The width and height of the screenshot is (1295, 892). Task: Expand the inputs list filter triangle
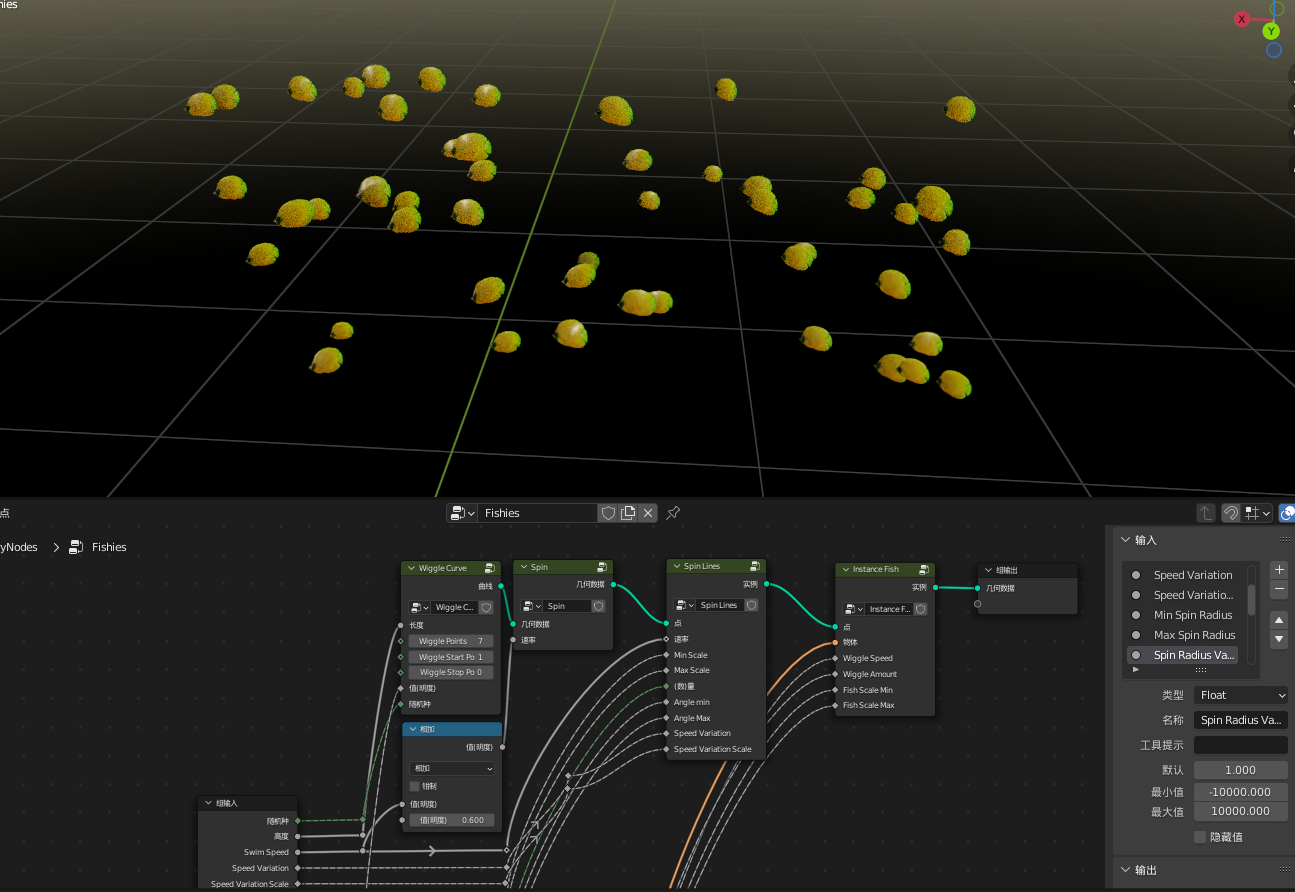coord(1135,669)
